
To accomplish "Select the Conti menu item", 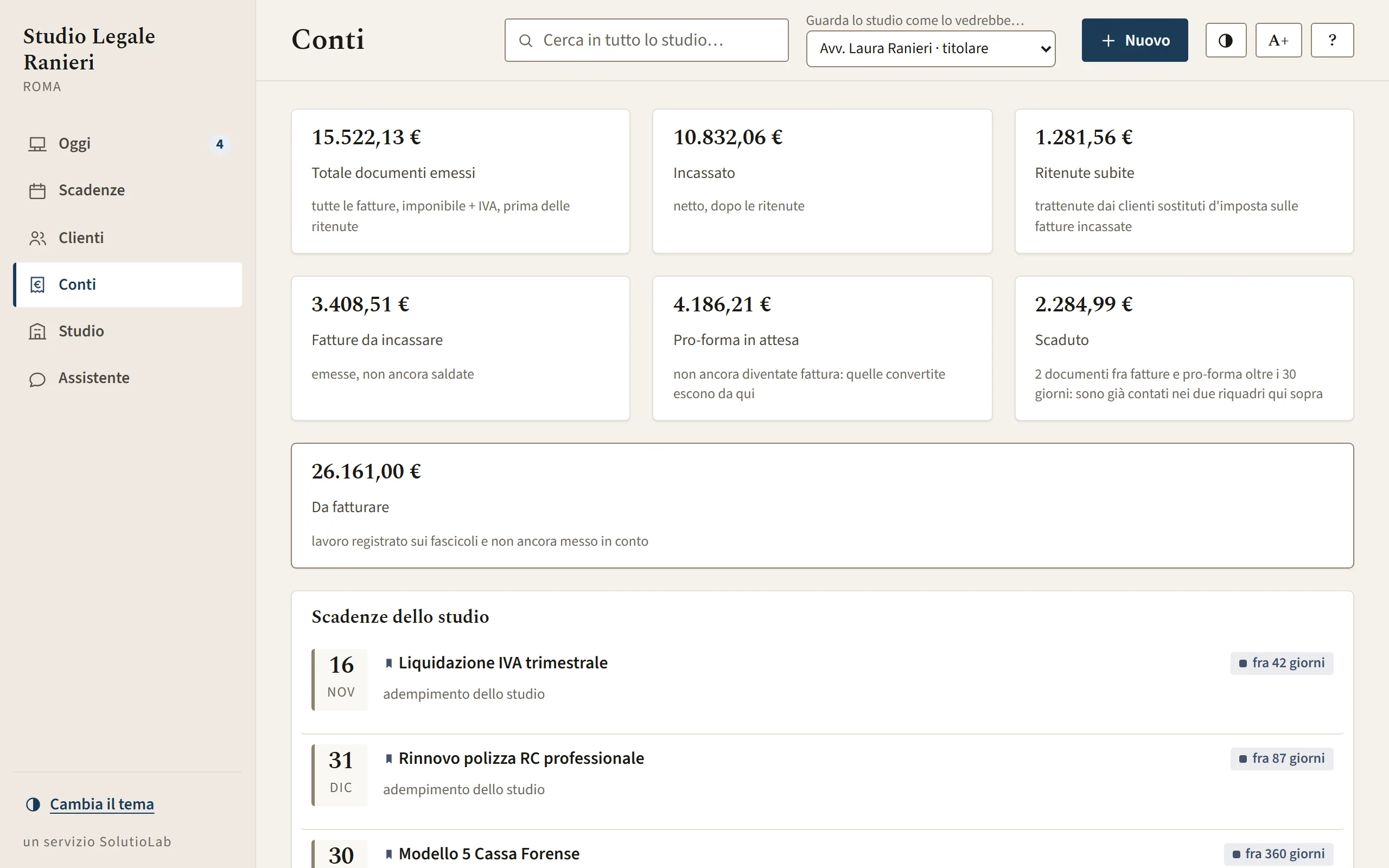I will [x=128, y=285].
